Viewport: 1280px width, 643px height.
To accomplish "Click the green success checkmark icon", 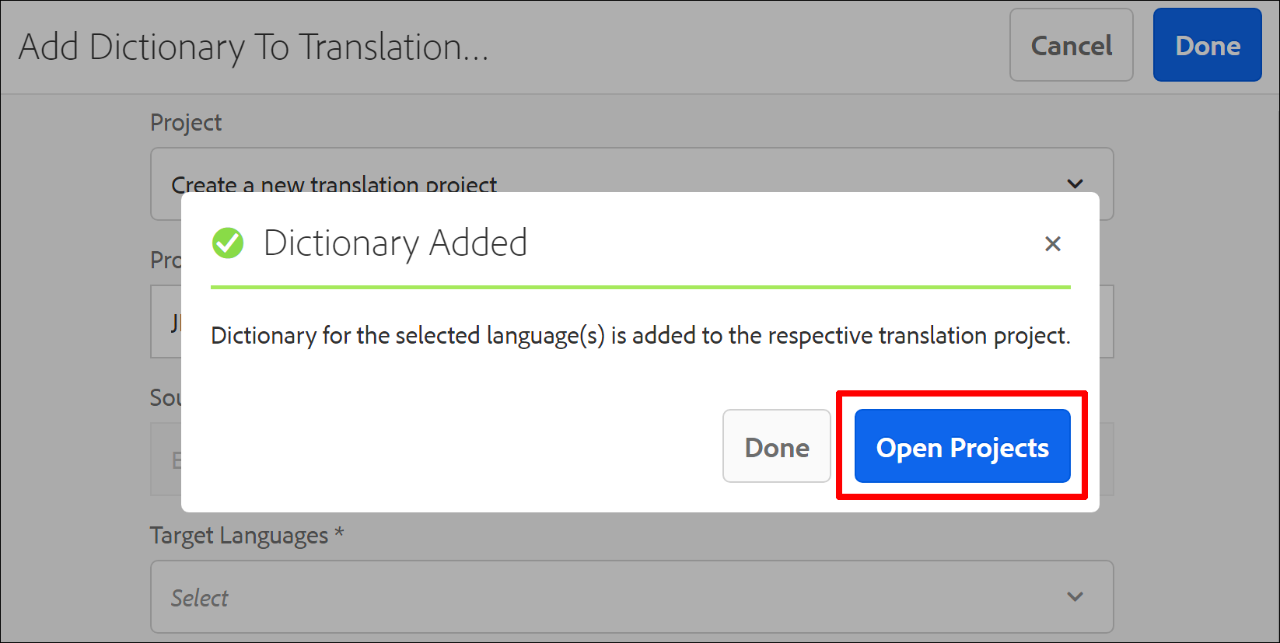I will (x=228, y=243).
